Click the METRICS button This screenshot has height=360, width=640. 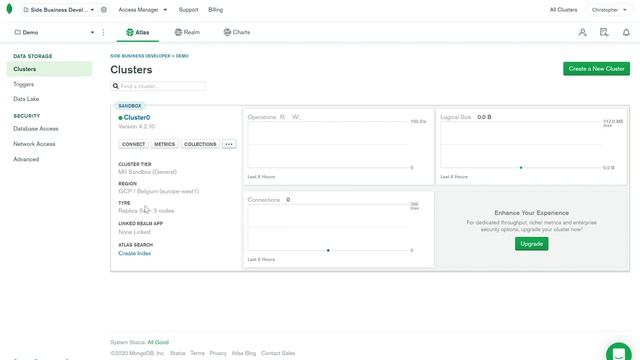[164, 144]
